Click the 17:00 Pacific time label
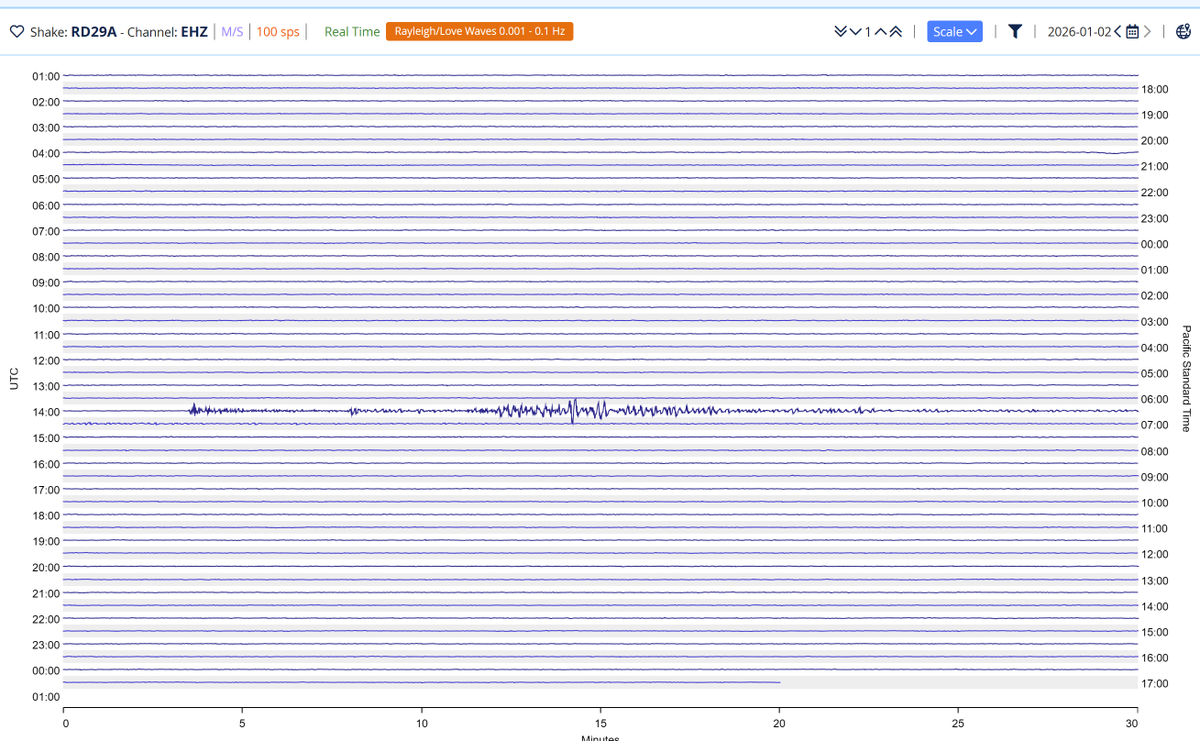This screenshot has width=1200, height=741. [1155, 684]
